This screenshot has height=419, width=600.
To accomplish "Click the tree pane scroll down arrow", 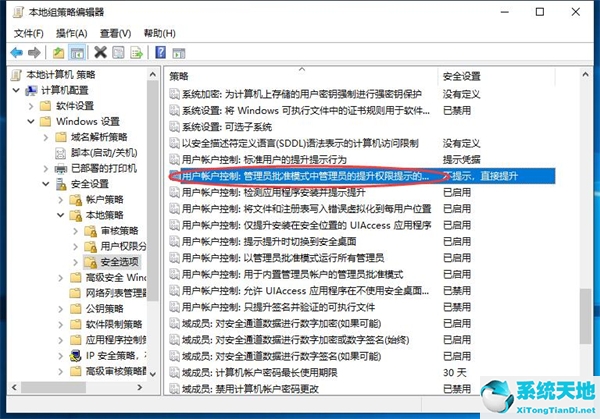I will pyautogui.click(x=153, y=374).
